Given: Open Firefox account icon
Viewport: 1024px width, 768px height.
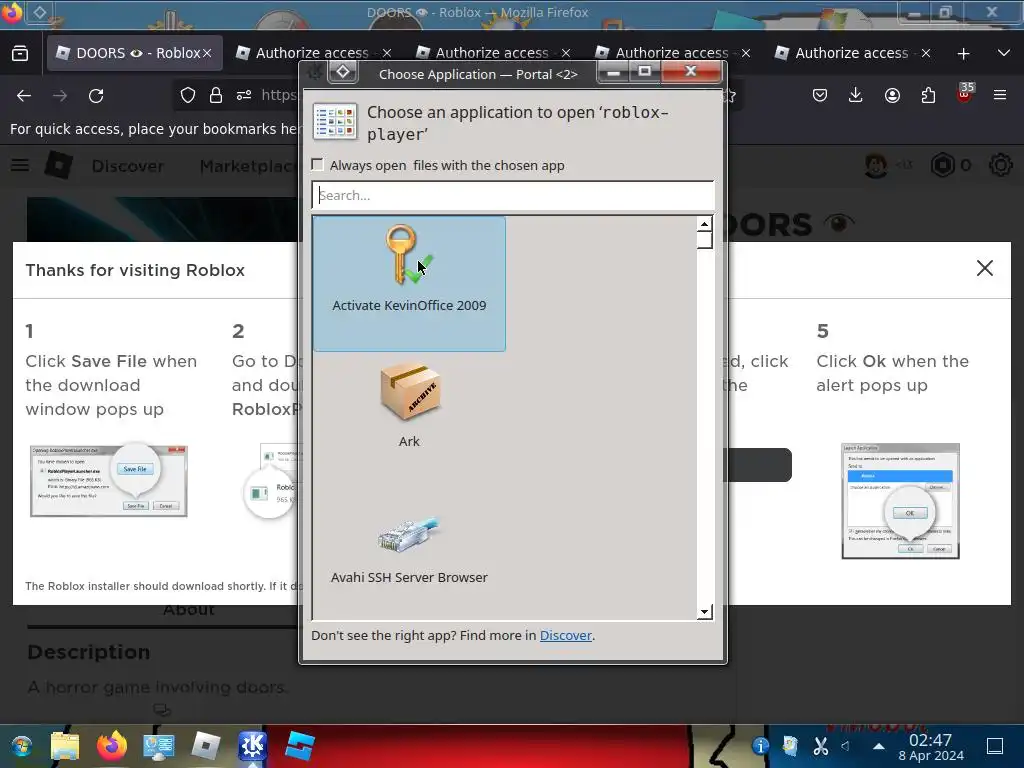Looking at the screenshot, I should [892, 95].
